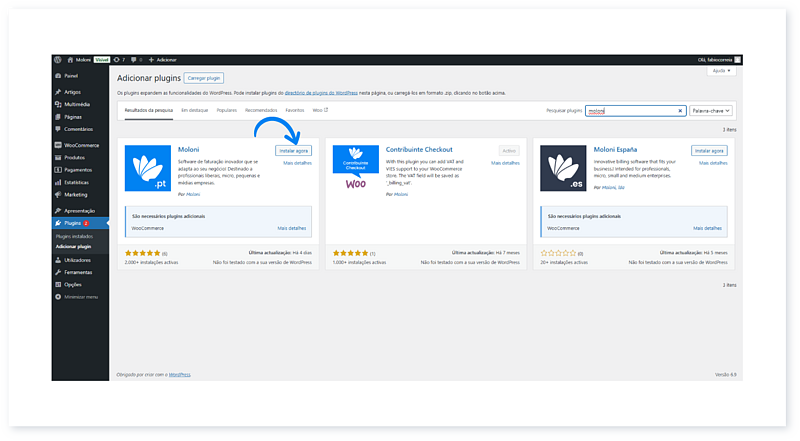This screenshot has width=800, height=441.
Task: Go to Multimédia library in sidebar
Action: click(76, 104)
